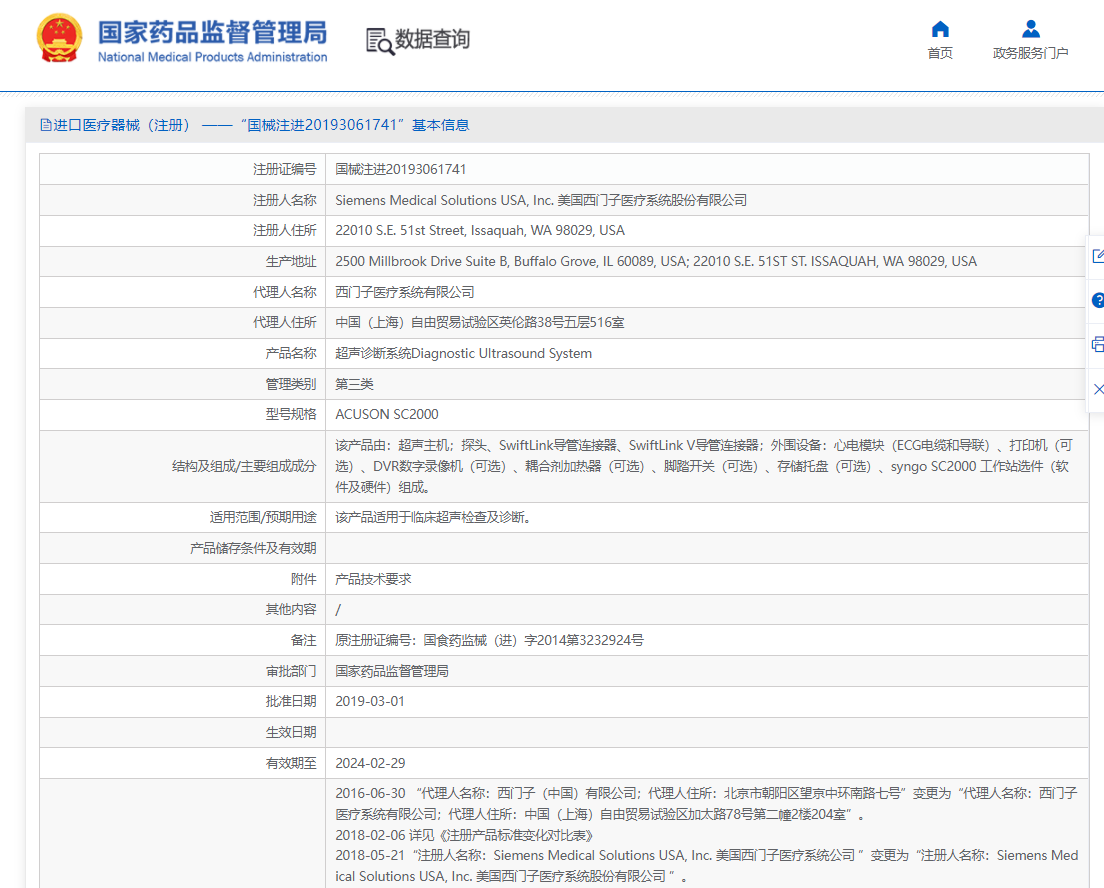Select registration number 国械注进20193061741 value
Viewport: 1104px width, 888px height.
coord(401,169)
